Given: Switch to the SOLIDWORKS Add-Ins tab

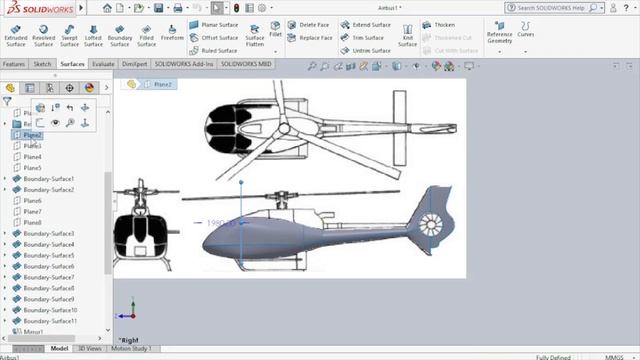Looking at the screenshot, I should click(184, 64).
